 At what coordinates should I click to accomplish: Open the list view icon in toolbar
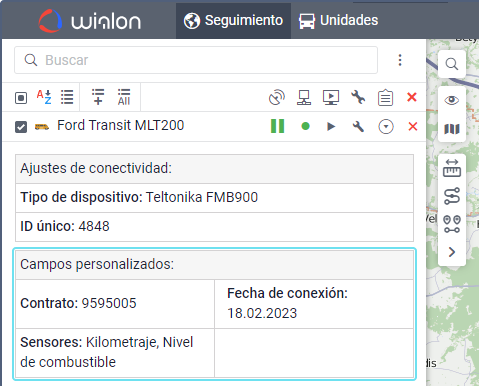67,97
